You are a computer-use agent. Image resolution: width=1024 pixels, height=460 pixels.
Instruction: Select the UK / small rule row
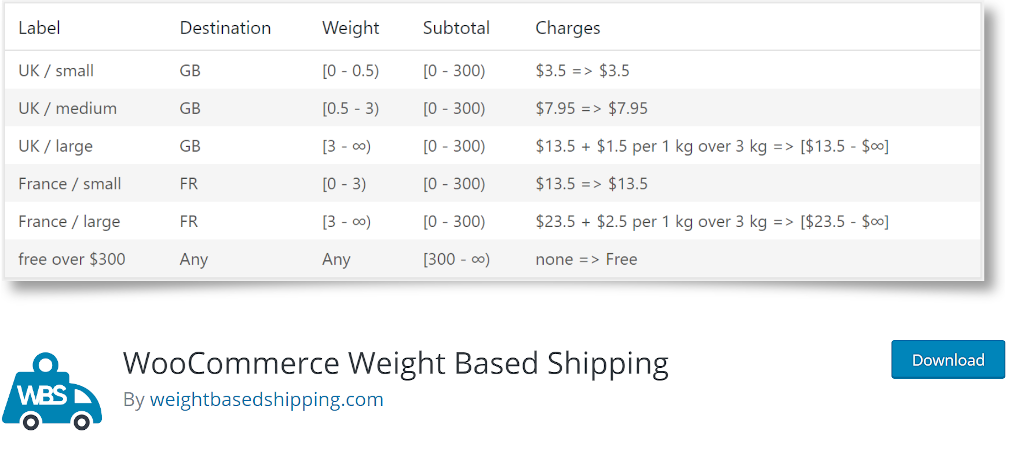[x=56, y=71]
